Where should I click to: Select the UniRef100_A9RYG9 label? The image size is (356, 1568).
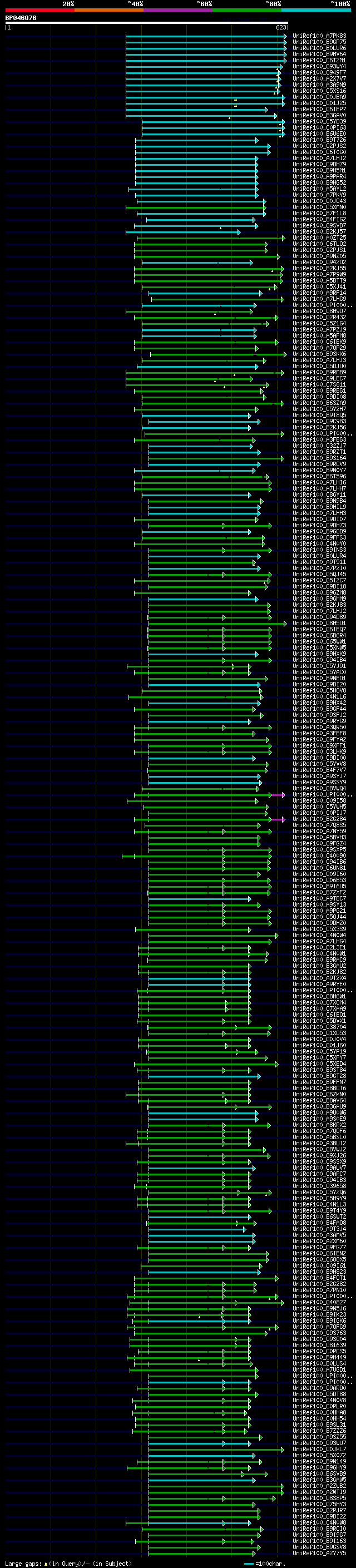[x=319, y=721]
